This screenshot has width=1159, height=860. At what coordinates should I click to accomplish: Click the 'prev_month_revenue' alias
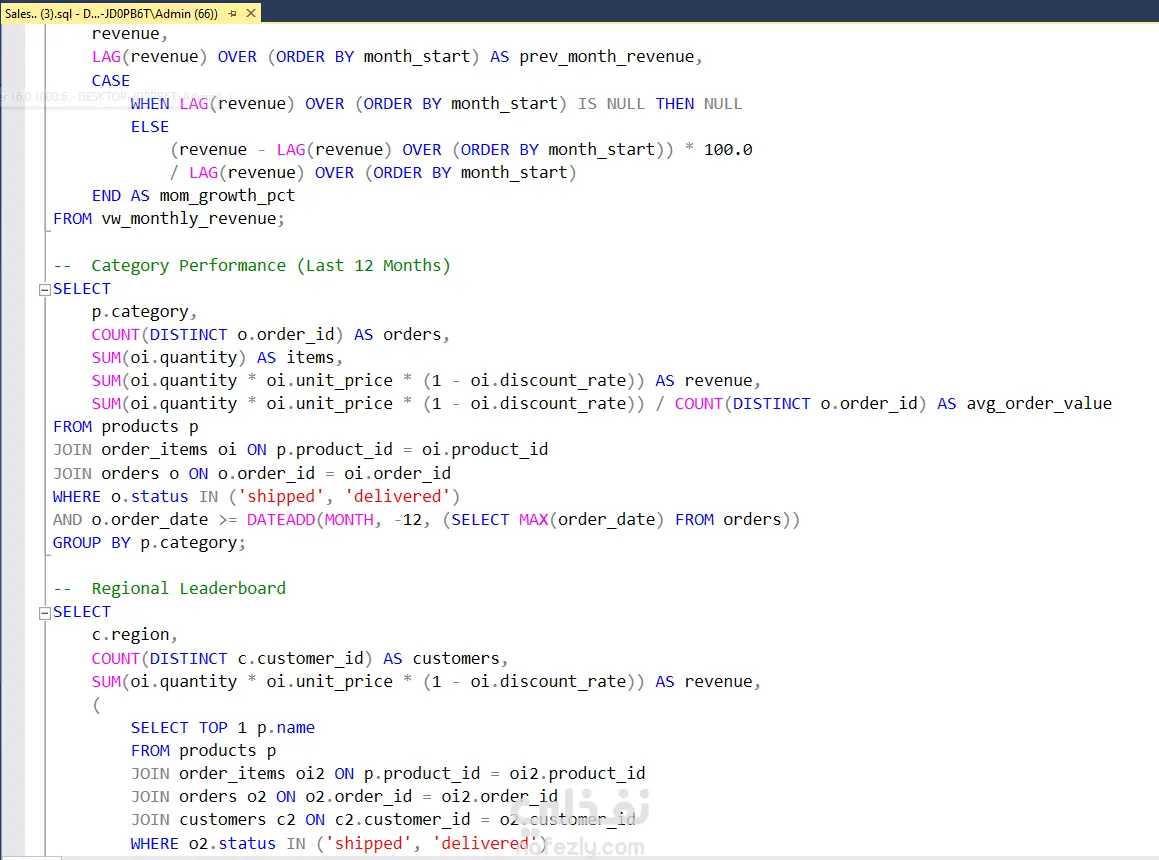click(x=609, y=57)
